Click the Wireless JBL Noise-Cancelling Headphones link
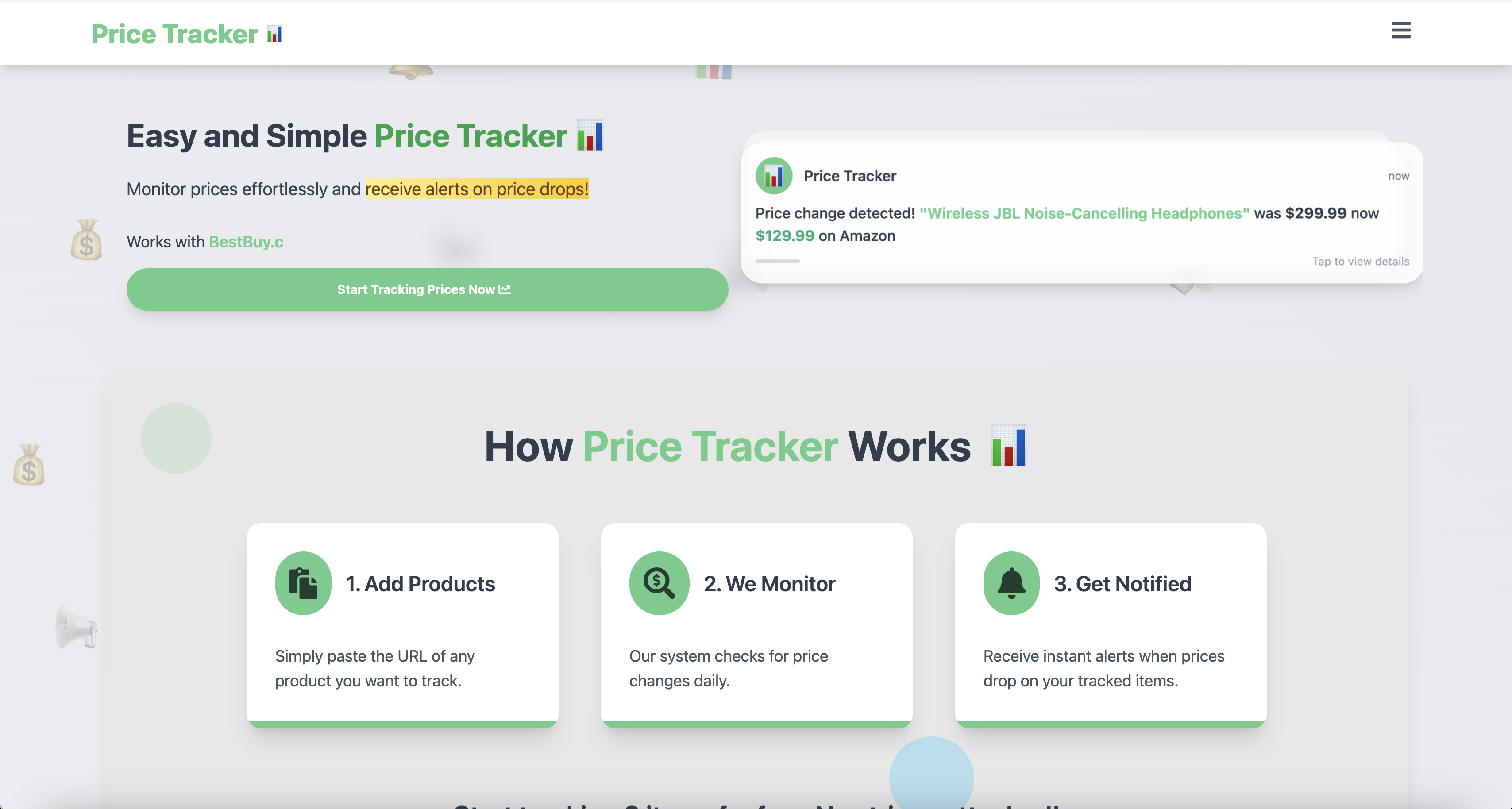This screenshot has width=1512, height=809. [x=1084, y=213]
